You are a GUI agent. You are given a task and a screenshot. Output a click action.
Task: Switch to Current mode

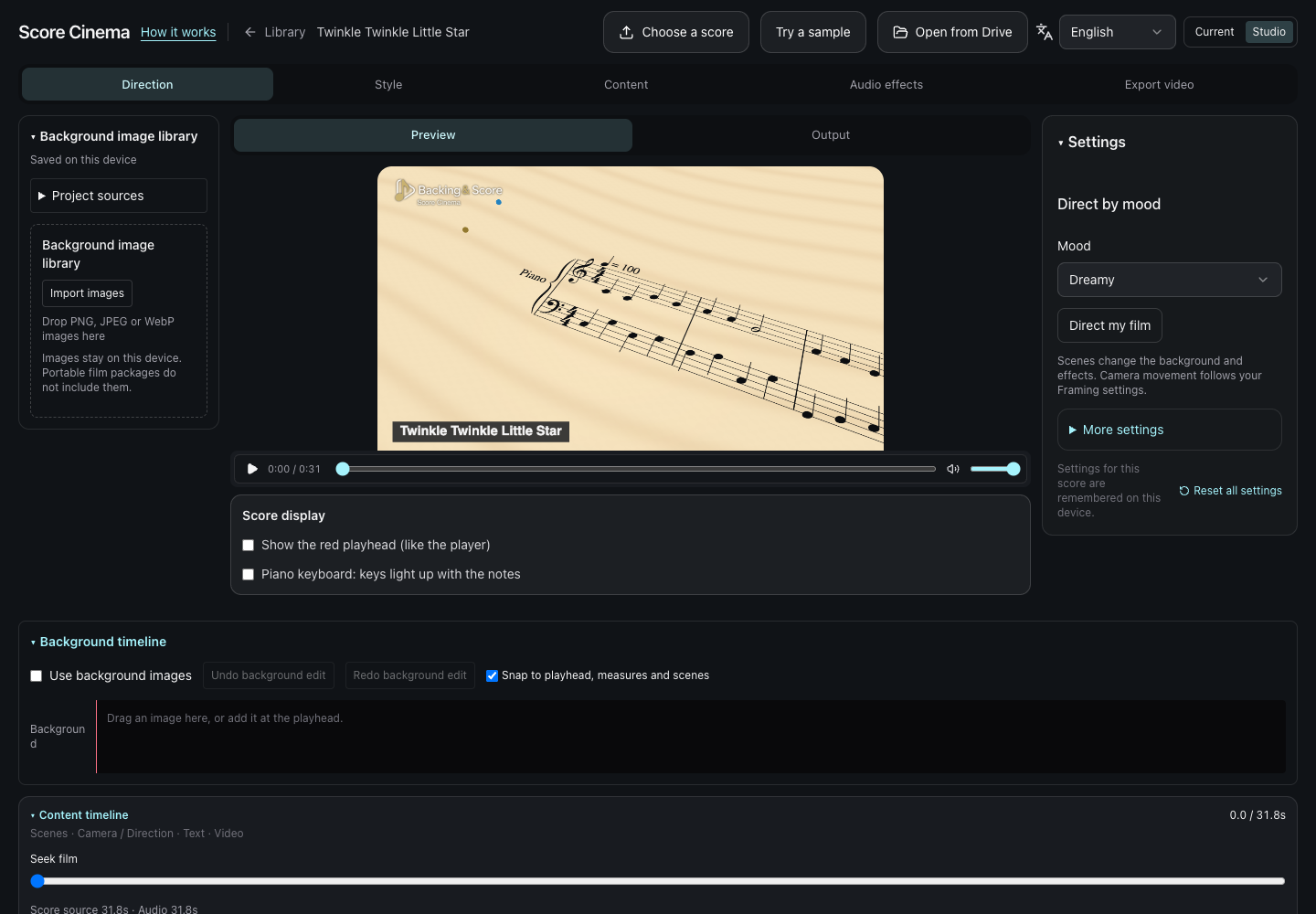click(1215, 32)
